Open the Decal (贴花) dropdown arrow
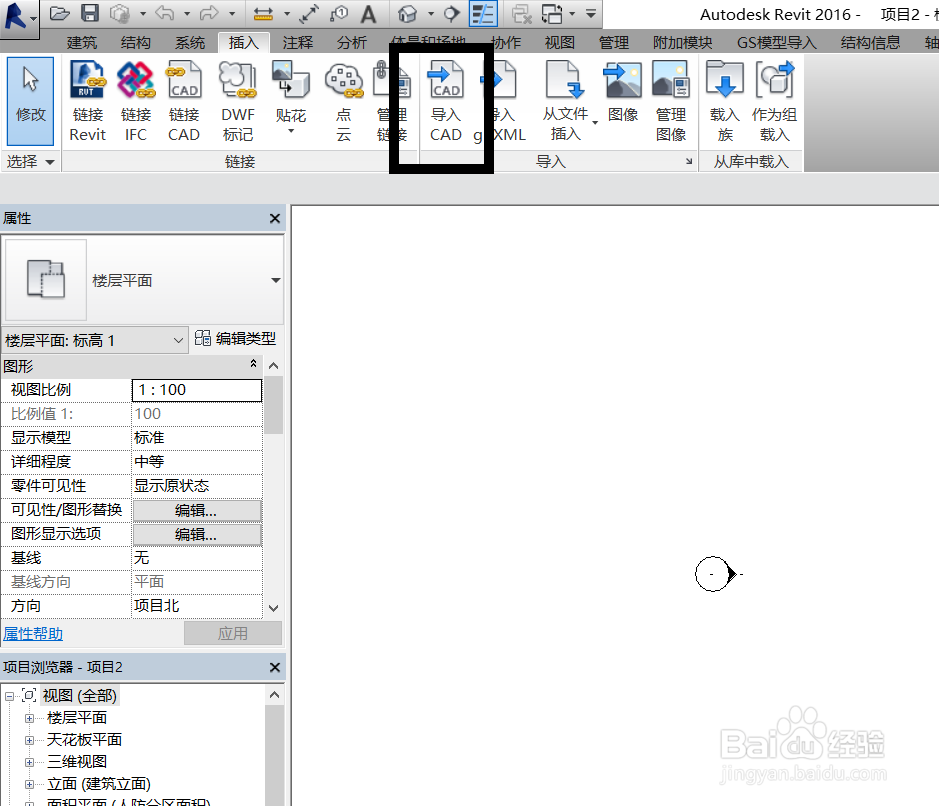 [291, 131]
